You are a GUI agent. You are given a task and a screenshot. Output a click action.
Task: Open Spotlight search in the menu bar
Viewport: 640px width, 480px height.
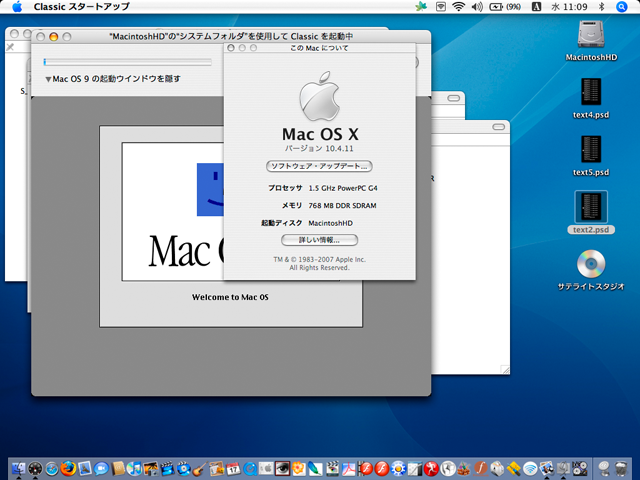(x=621, y=7)
